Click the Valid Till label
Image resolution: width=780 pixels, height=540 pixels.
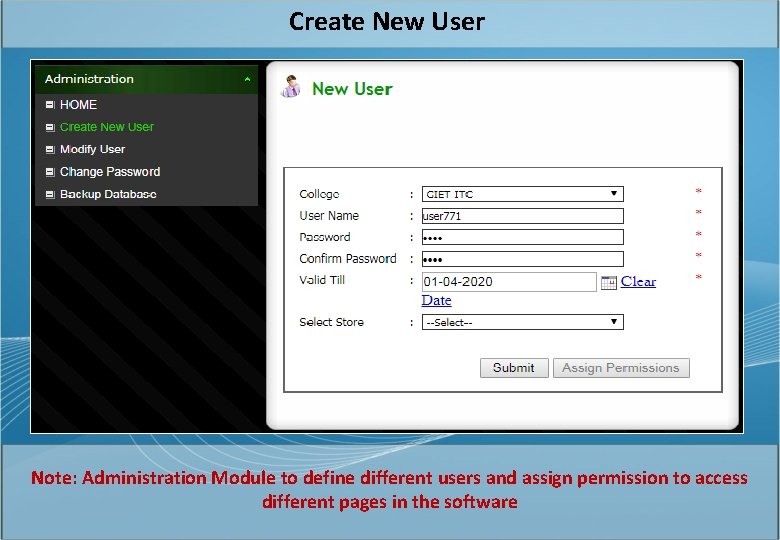322,280
